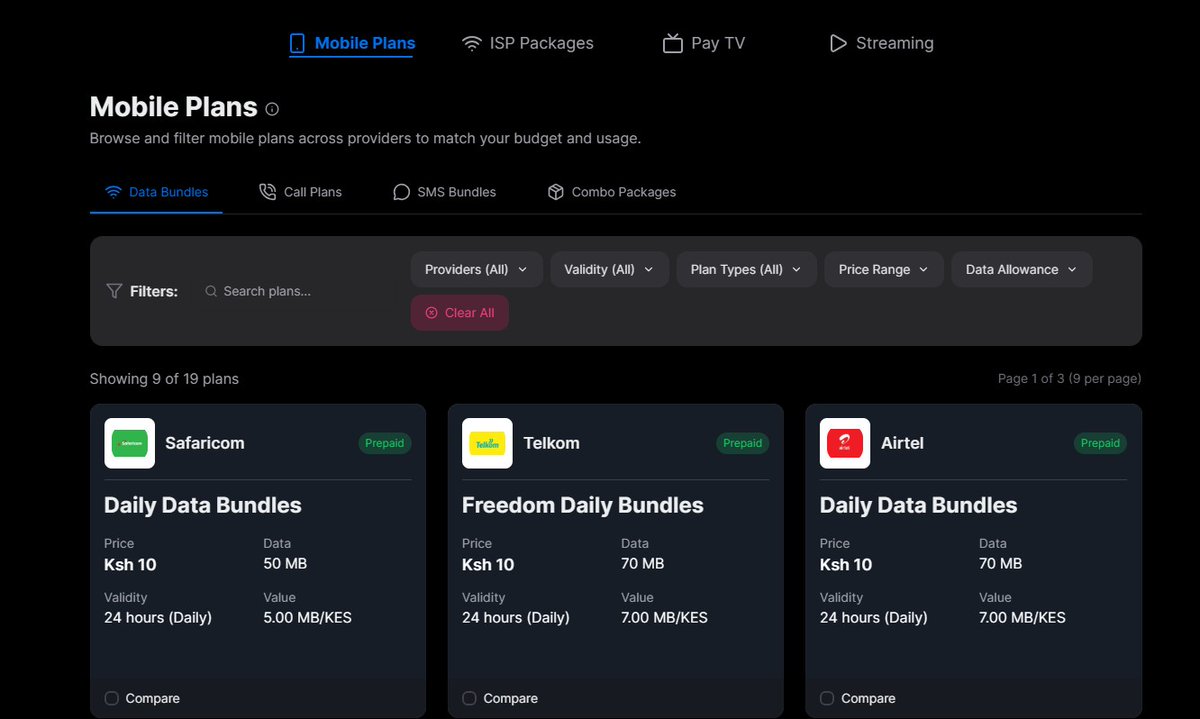Click the 5.00 MB/KES value
Viewport: 1200px width, 719px height.
(x=308, y=618)
